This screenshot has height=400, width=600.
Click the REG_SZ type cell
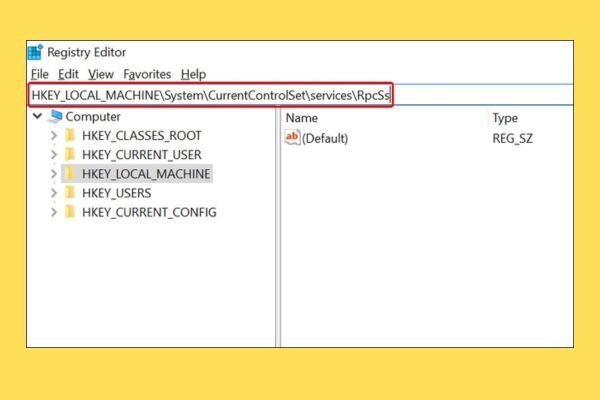(x=512, y=138)
